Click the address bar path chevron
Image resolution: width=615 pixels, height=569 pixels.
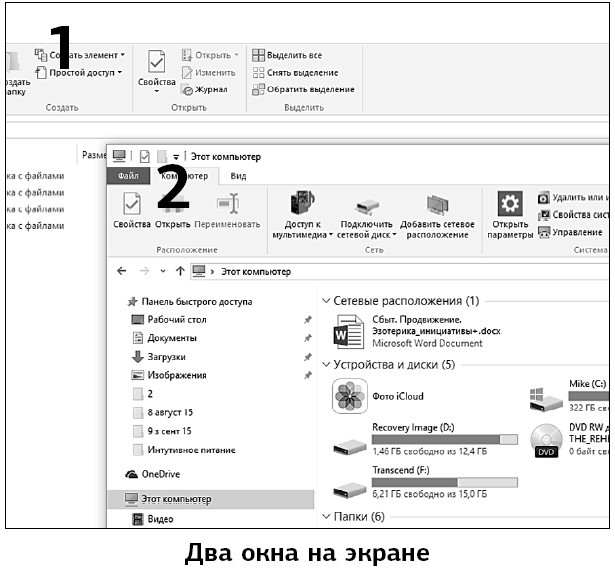(212, 272)
